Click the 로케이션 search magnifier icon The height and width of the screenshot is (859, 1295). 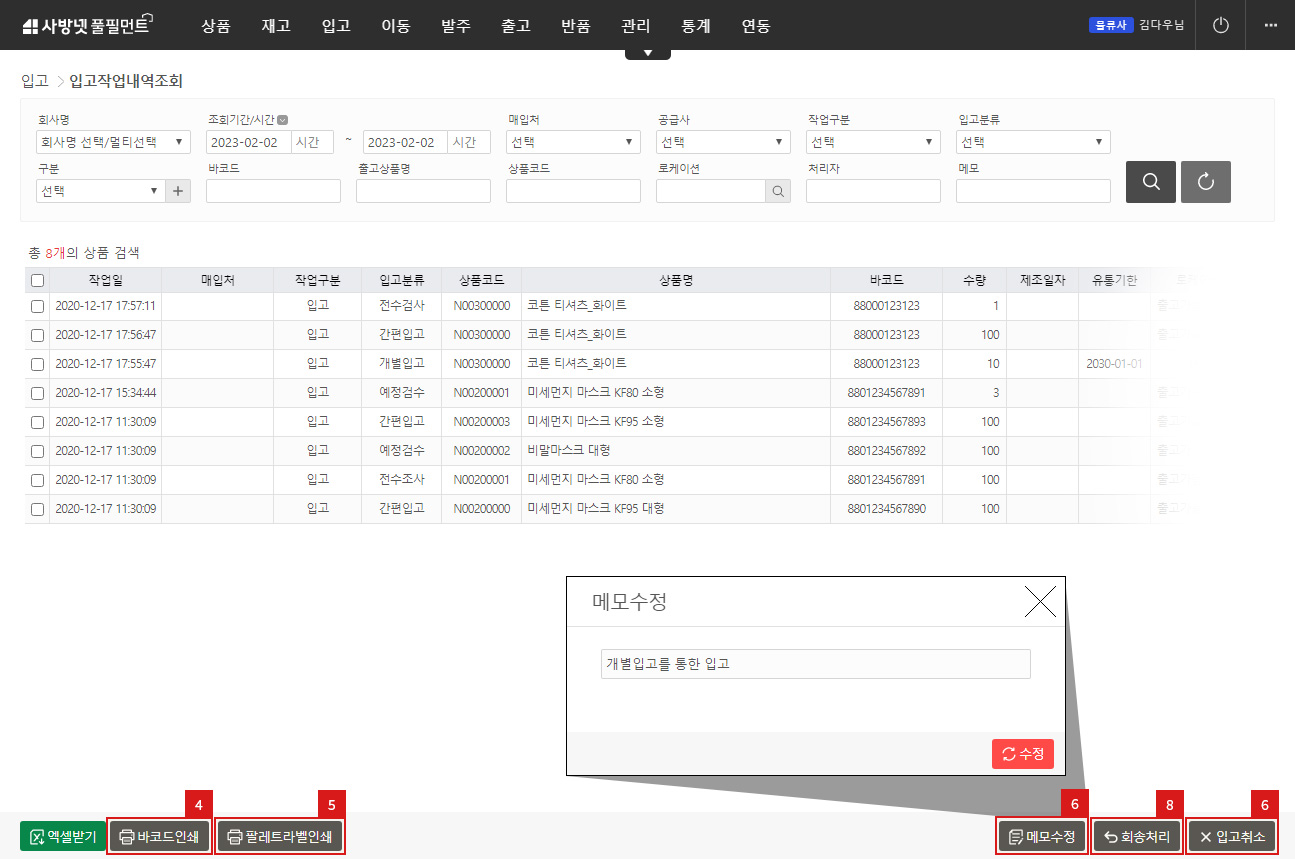777,191
